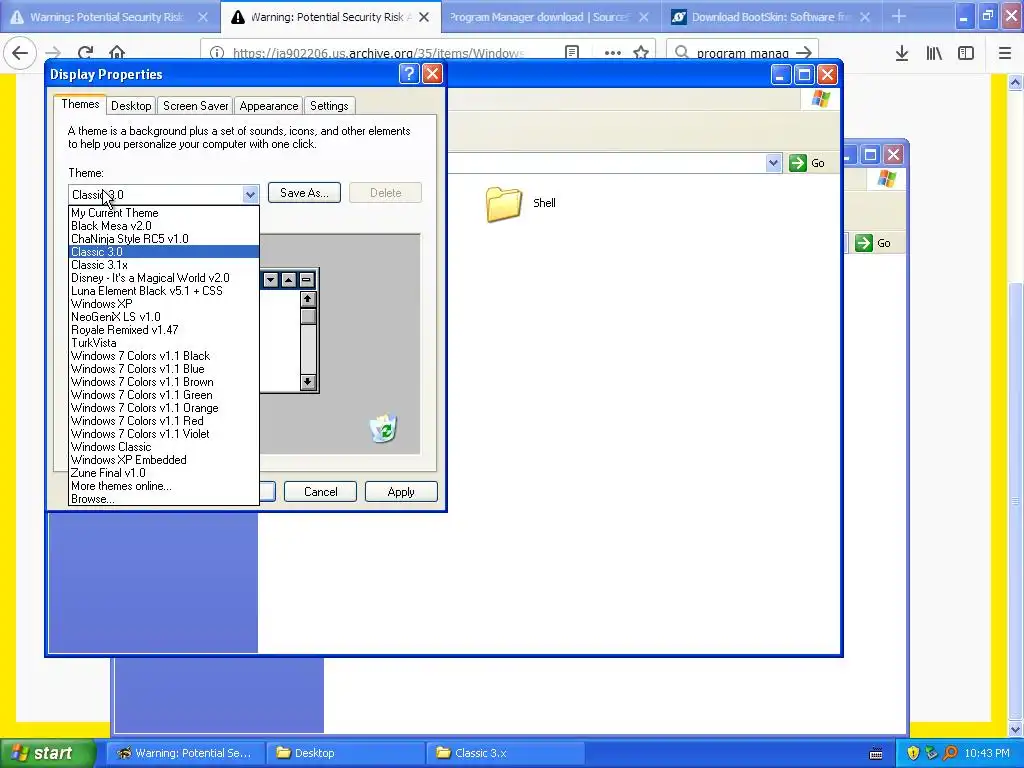Select Black Mesa v2.0 theme
This screenshot has width=1024, height=768.
click(164, 226)
